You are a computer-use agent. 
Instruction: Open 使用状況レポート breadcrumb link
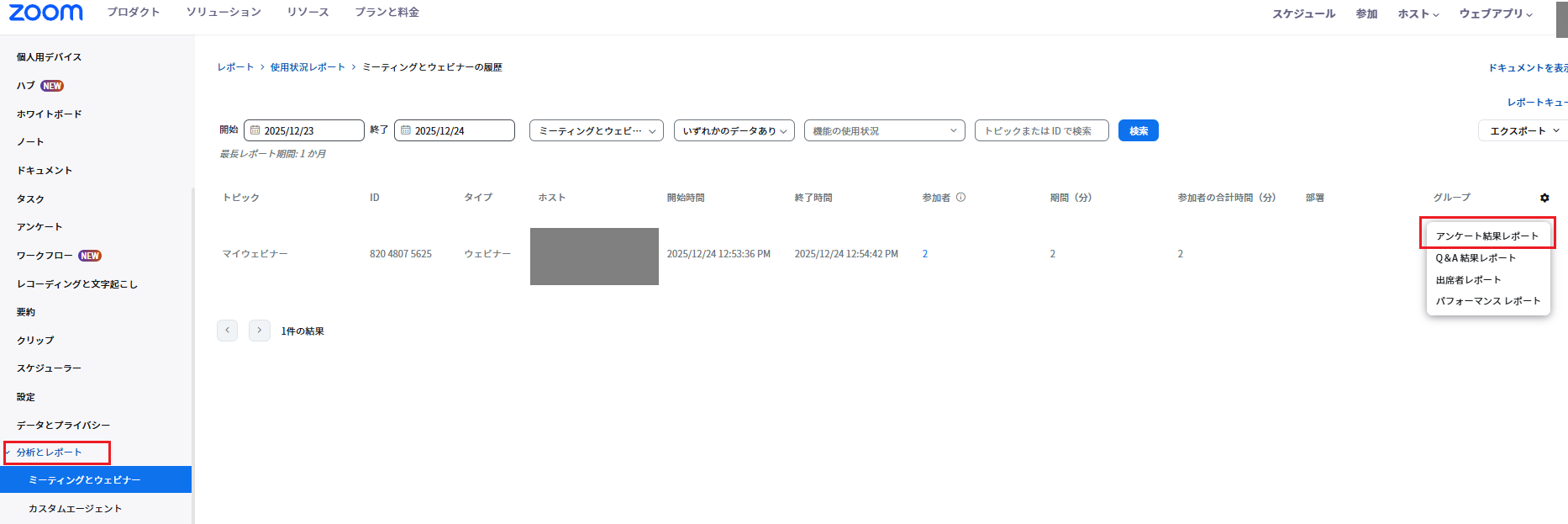point(308,67)
